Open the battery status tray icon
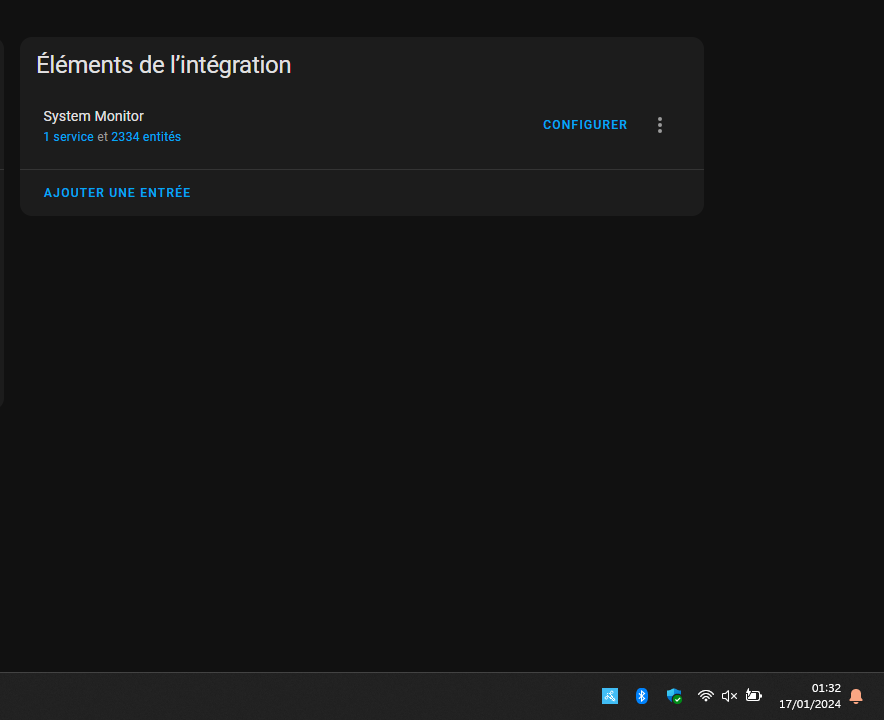 pos(754,696)
